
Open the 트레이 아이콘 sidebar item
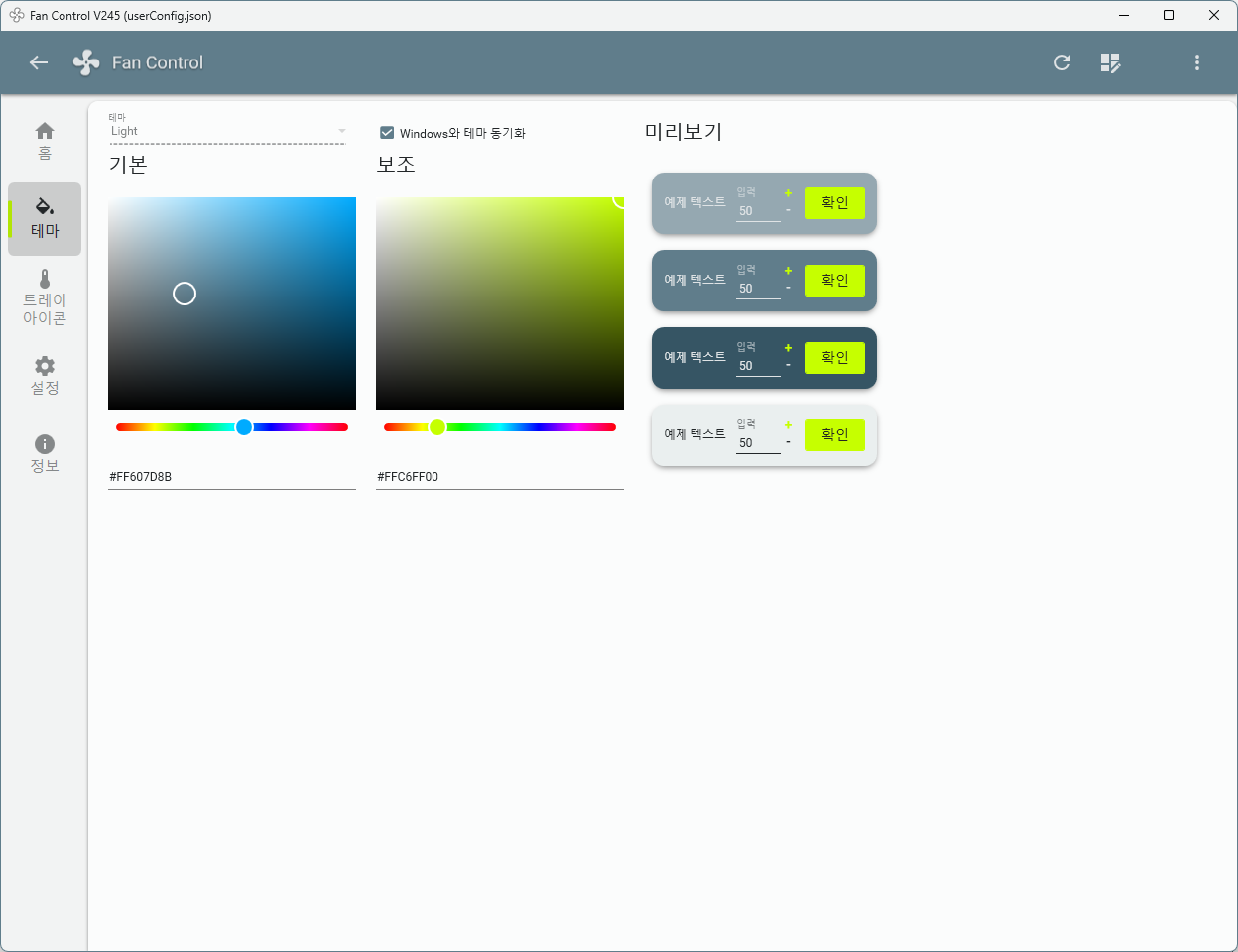pos(45,297)
